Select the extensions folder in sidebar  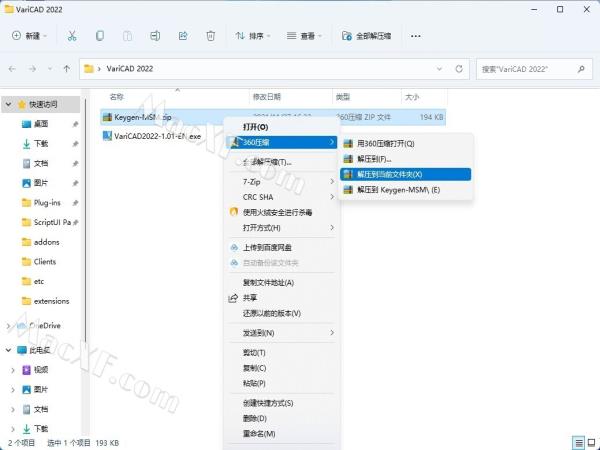coord(51,301)
